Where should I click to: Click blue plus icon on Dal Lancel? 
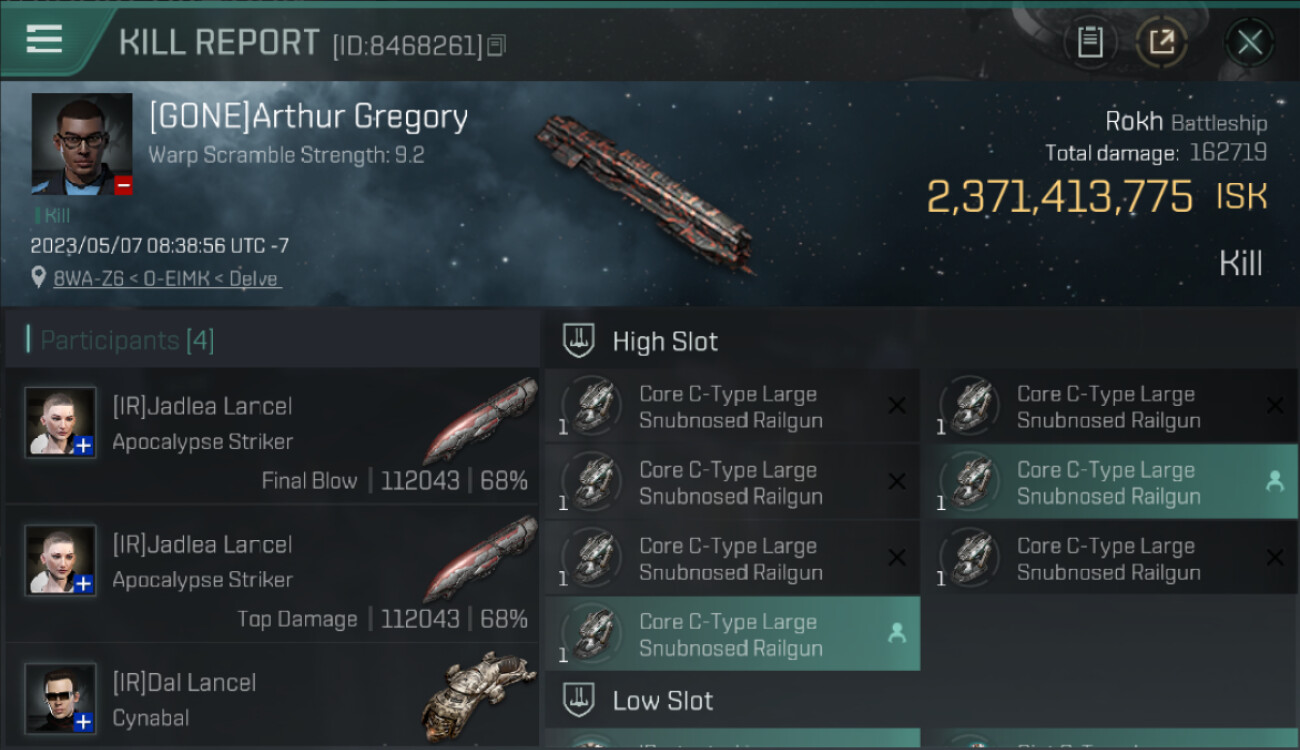pos(84,721)
